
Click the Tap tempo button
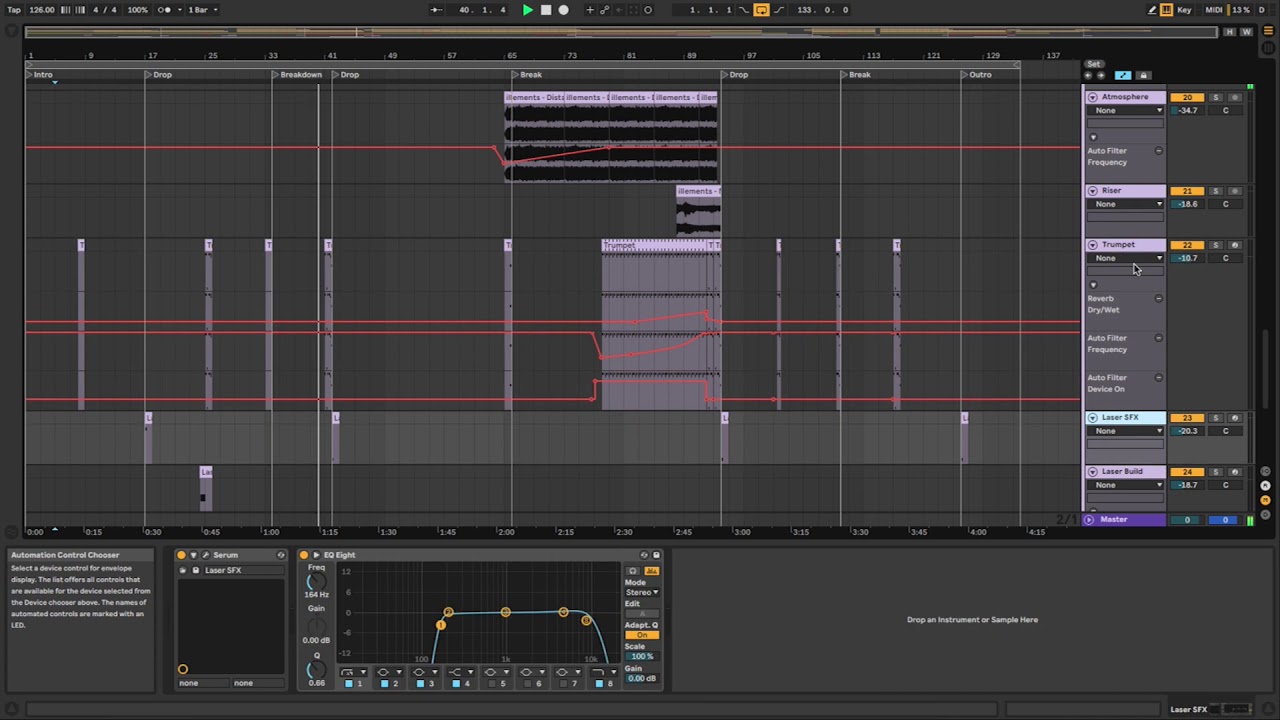pyautogui.click(x=14, y=10)
